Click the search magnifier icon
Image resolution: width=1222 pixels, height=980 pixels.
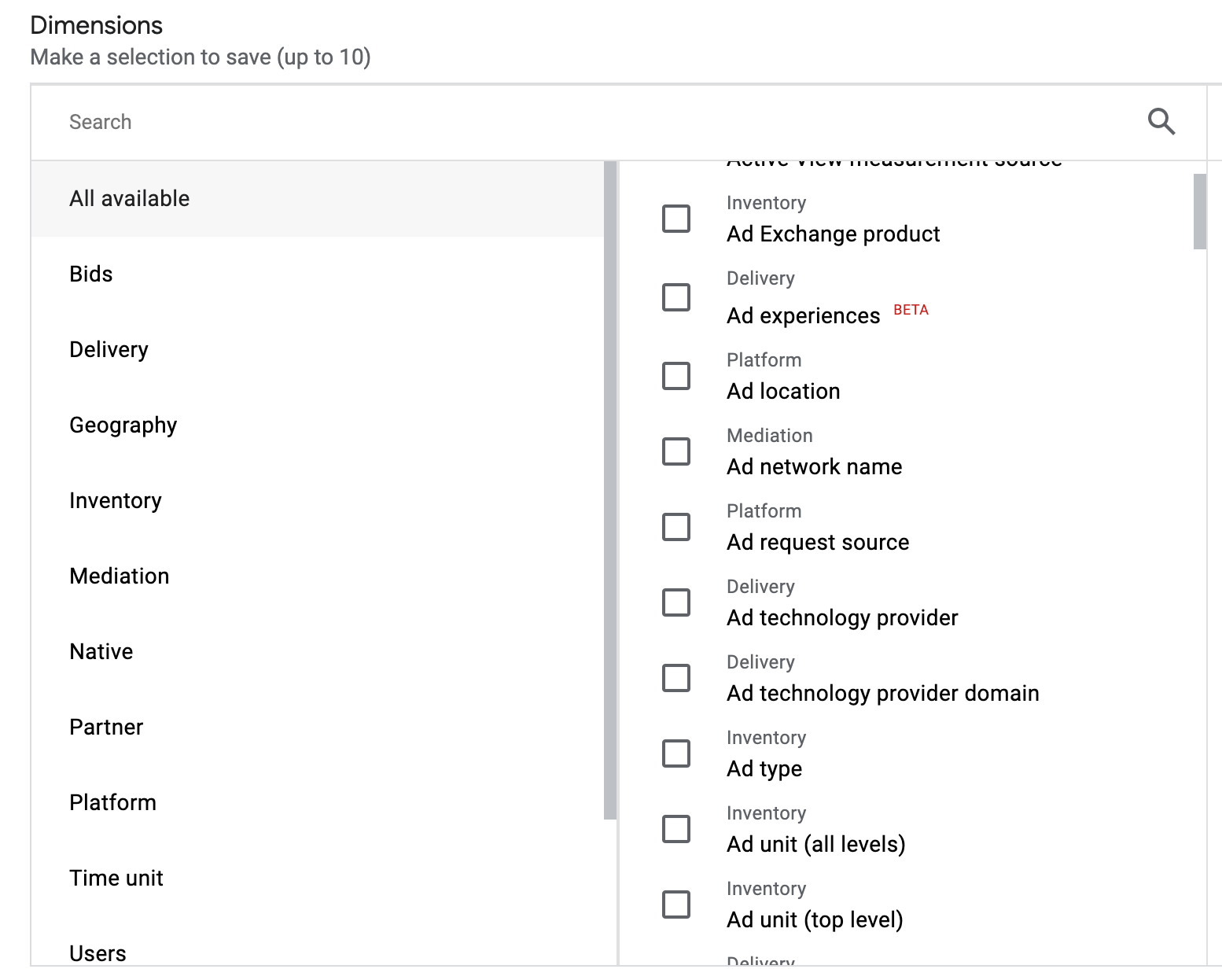[1161, 122]
